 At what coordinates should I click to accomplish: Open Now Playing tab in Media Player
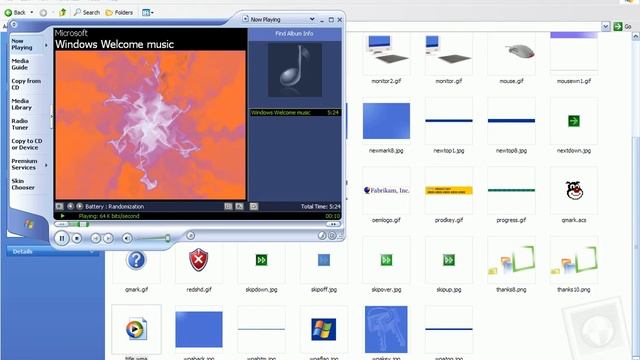[x=22, y=44]
